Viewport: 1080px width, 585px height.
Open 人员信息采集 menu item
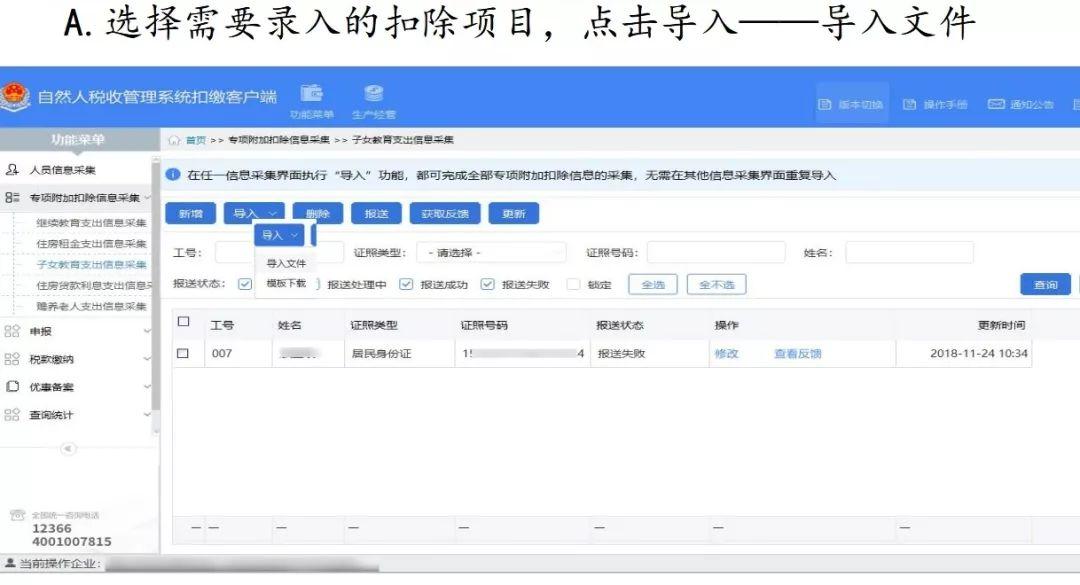(x=62, y=170)
